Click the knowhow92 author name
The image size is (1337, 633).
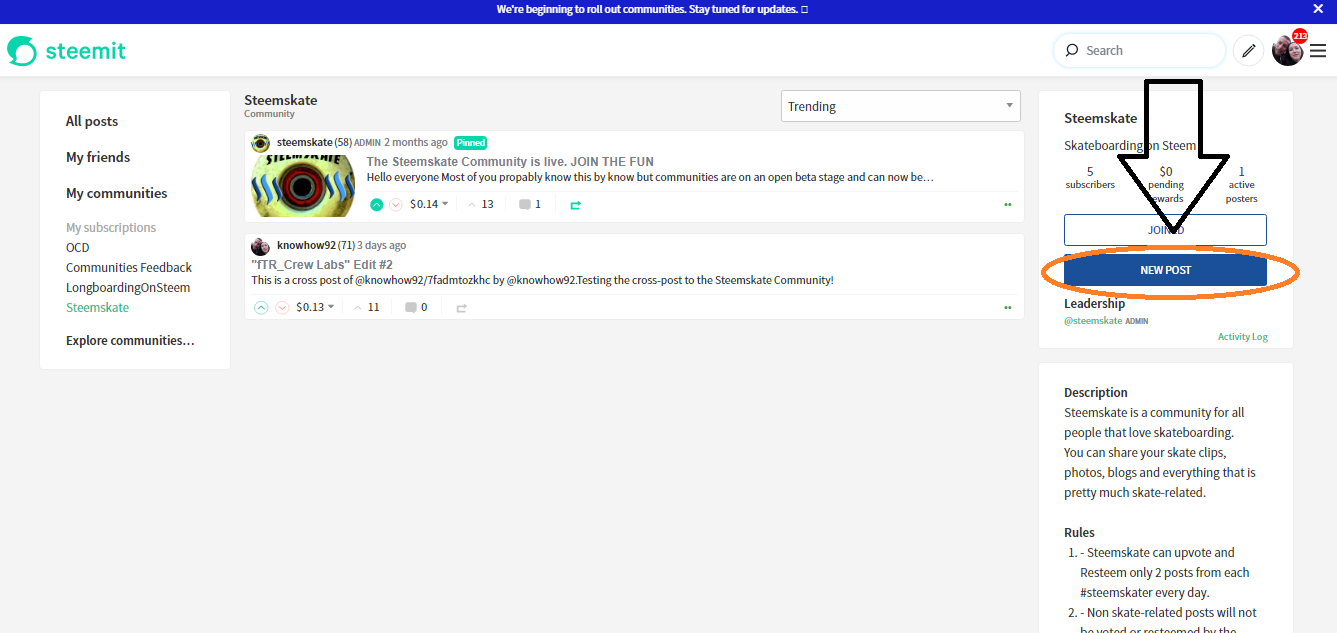click(x=306, y=246)
